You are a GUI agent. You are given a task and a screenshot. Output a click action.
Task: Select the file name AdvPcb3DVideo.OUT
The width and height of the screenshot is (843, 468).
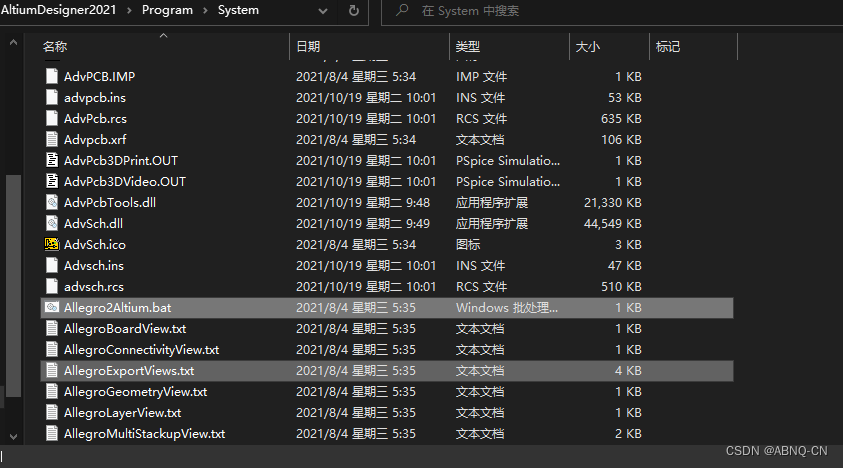(125, 181)
